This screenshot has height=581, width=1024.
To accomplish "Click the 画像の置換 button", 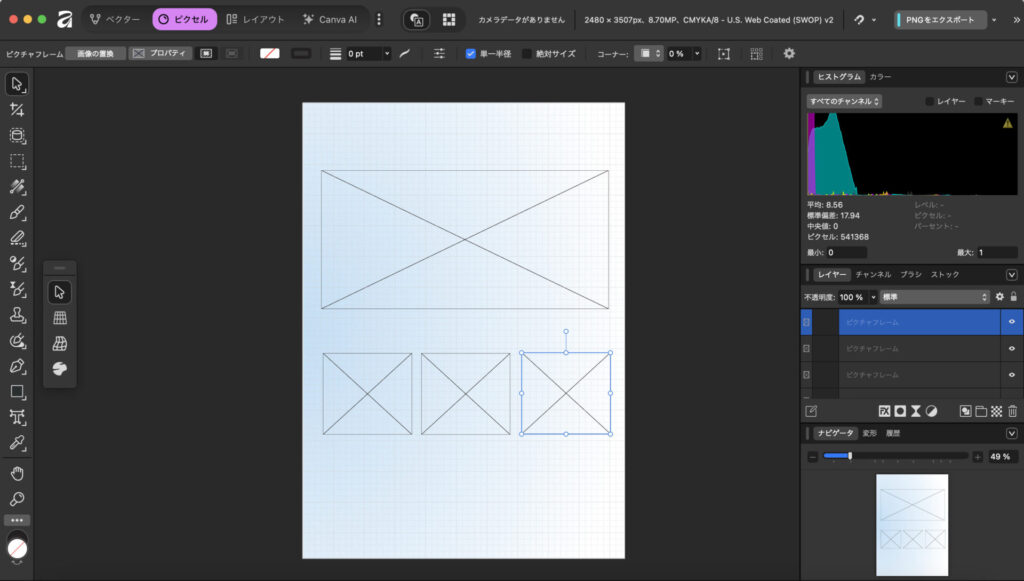I will click(96, 54).
